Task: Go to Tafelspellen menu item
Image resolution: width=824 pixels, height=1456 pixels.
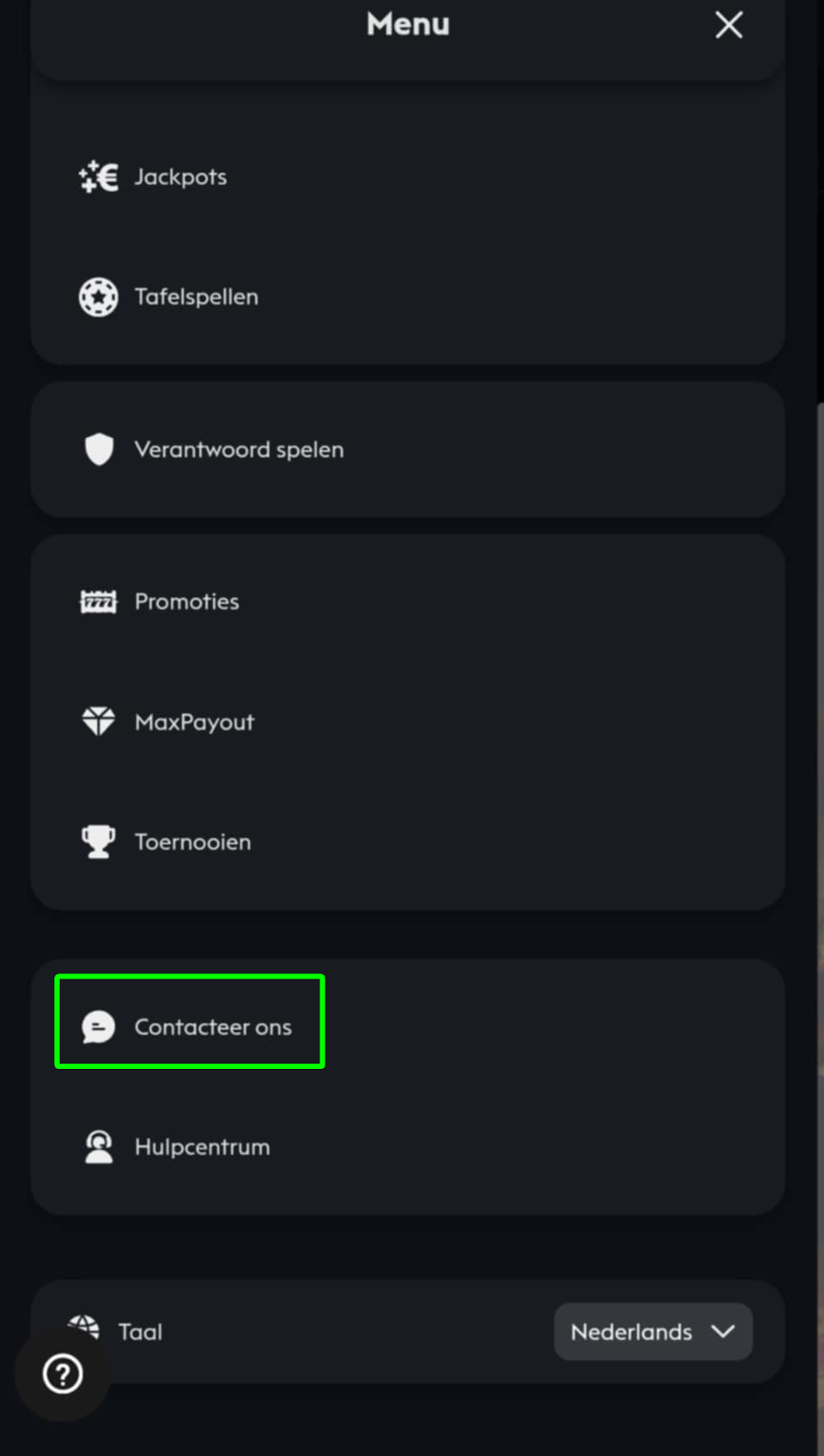Action: 197,298
